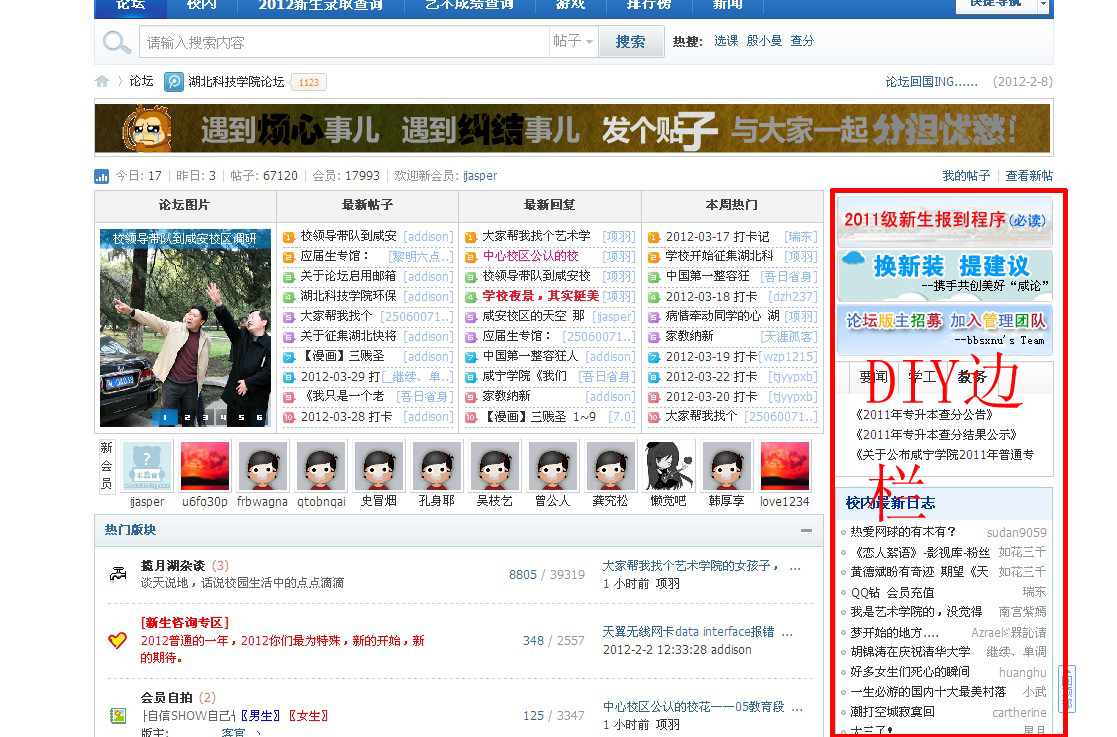Open diary QQ钻 会员充值
The height and width of the screenshot is (737, 1117).
pyautogui.click(x=892, y=592)
